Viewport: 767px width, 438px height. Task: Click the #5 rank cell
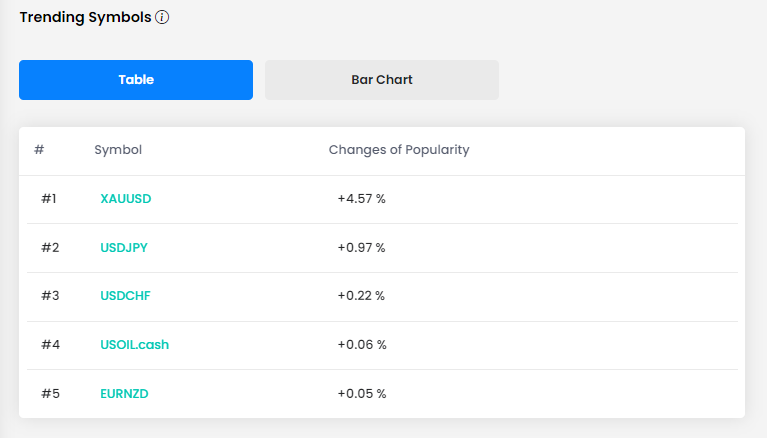pyautogui.click(x=50, y=393)
